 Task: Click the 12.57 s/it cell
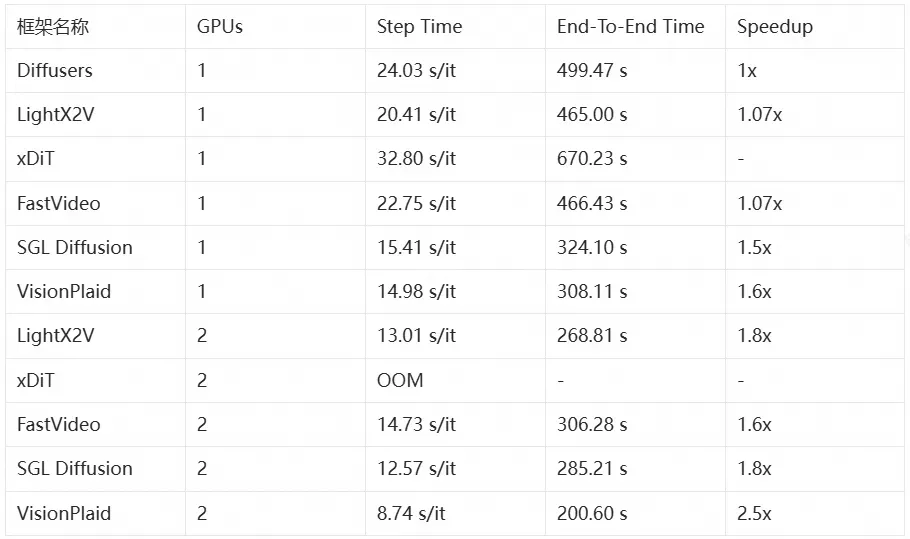coord(416,468)
